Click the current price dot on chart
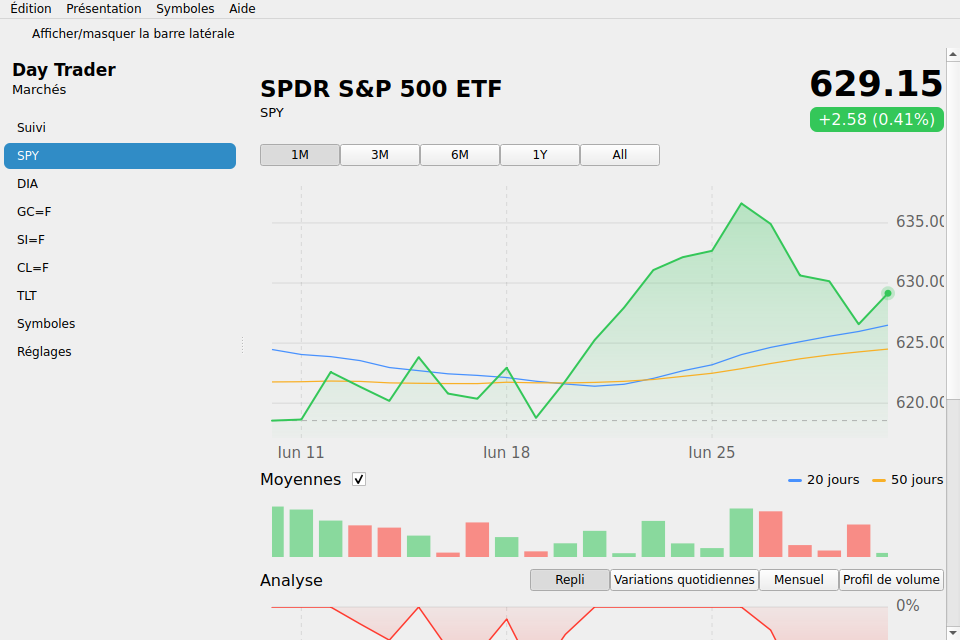 (888, 293)
